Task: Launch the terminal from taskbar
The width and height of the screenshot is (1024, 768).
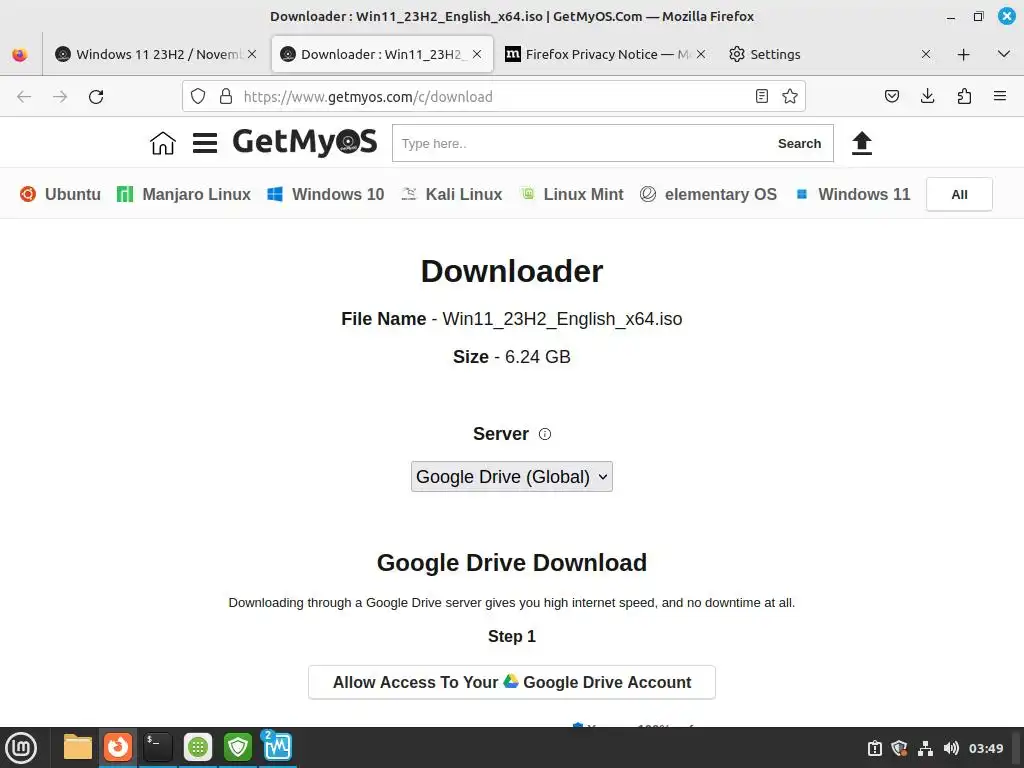Action: coord(158,747)
